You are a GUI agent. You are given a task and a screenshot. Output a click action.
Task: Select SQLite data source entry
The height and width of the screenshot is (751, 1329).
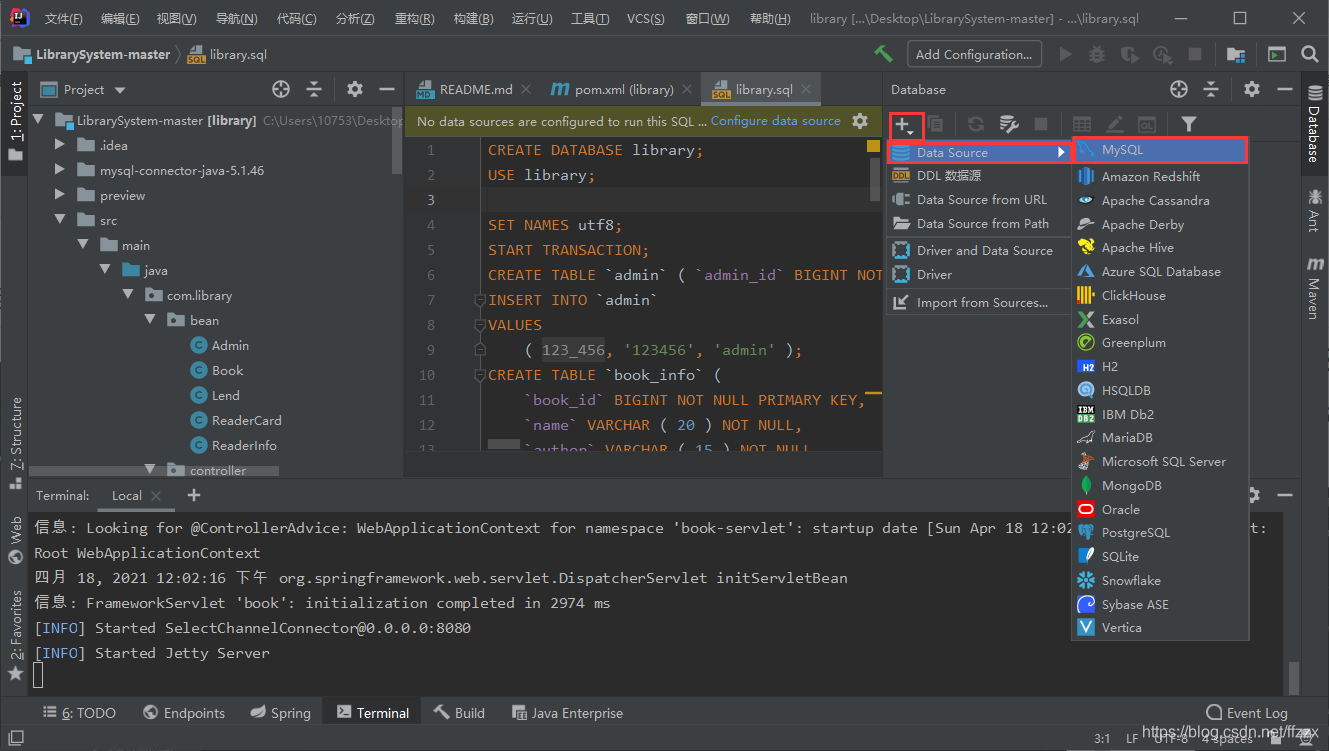click(1160, 556)
